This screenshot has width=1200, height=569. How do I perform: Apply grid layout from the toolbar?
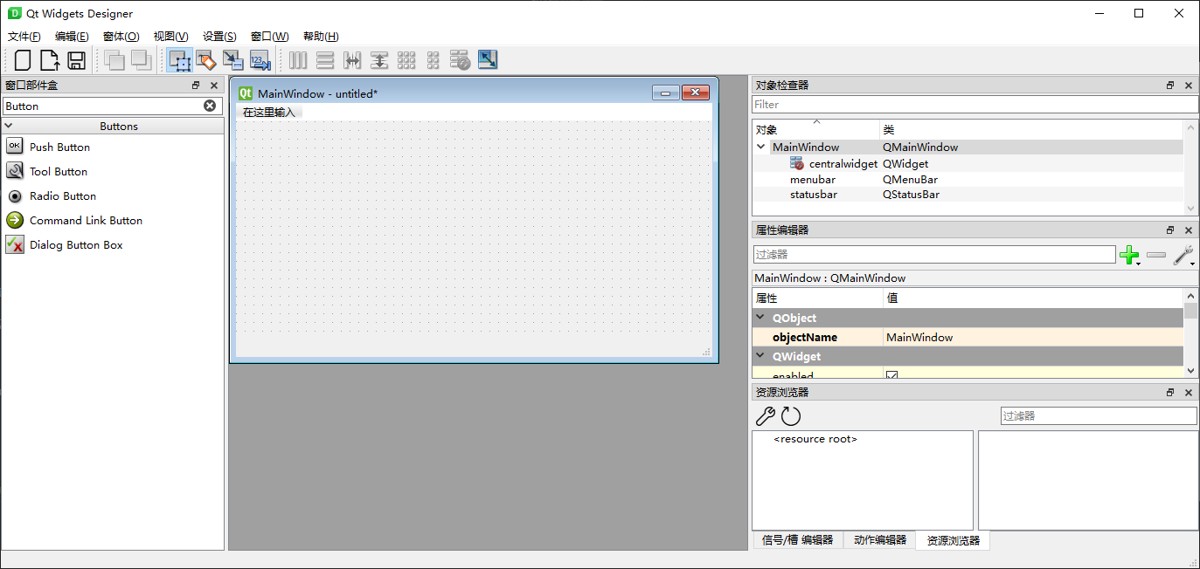pos(406,60)
